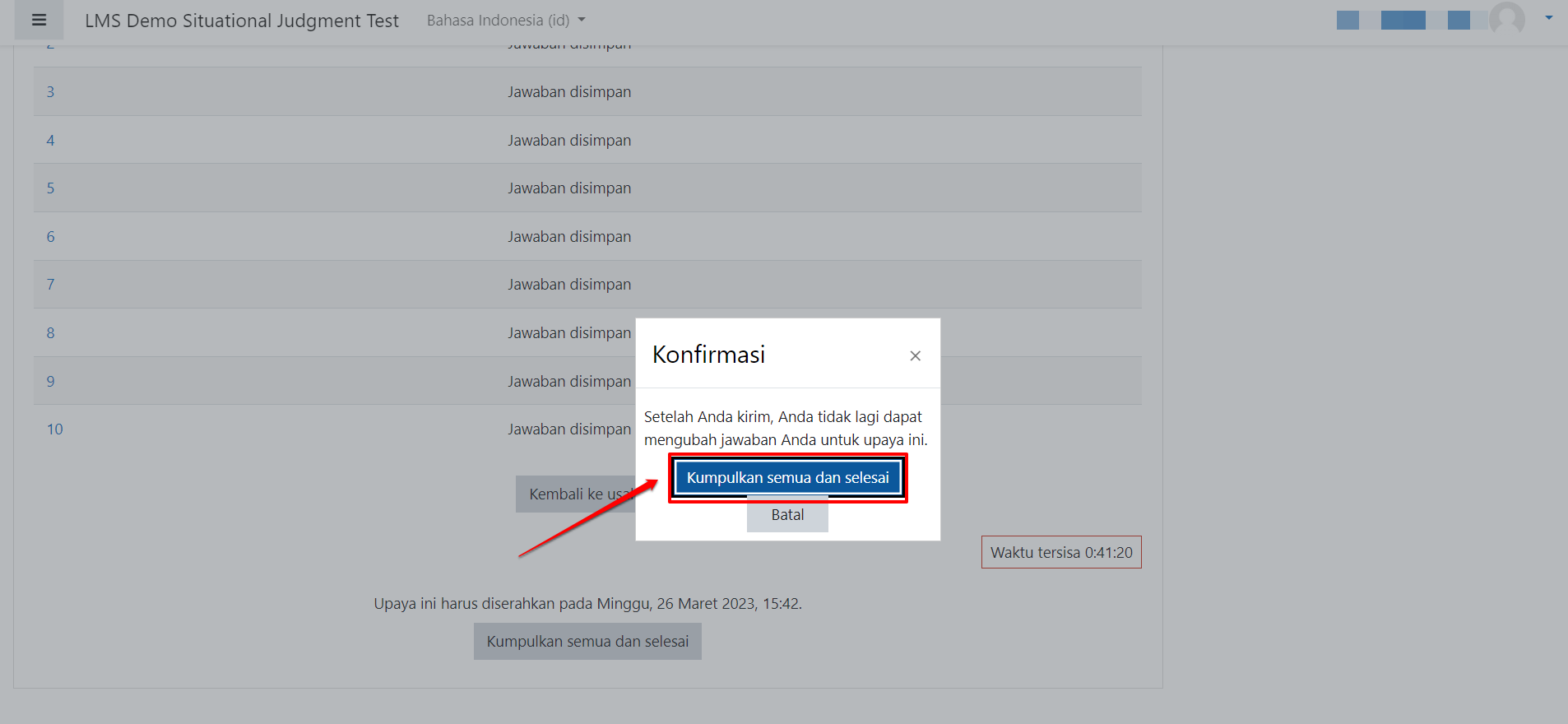Expand the Bahasa Indonesia language dropdown
1568x724 pixels.
(x=506, y=20)
